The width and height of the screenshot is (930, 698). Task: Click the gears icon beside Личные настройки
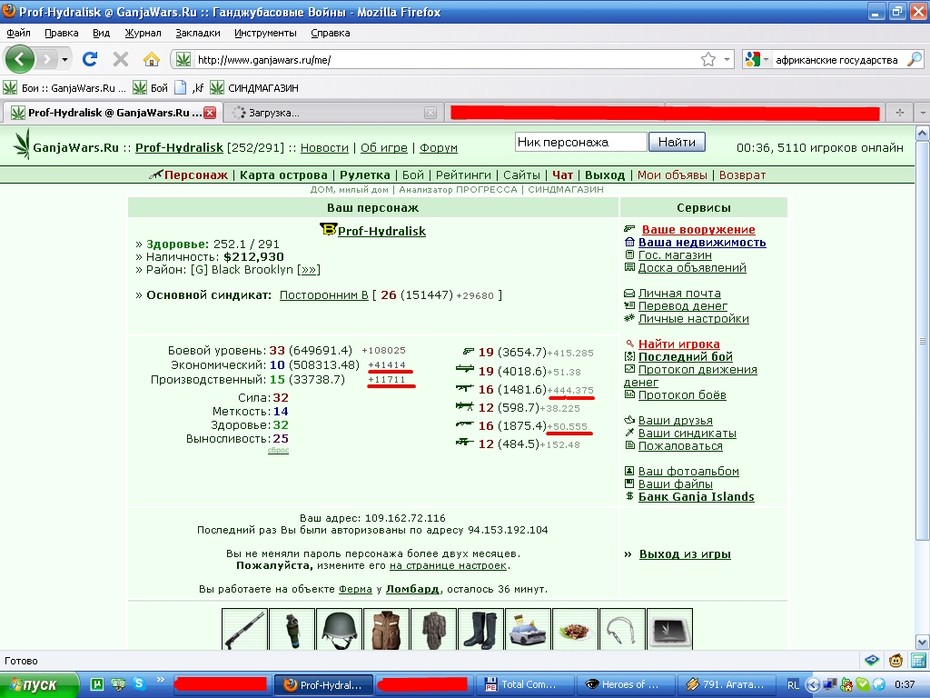coord(630,318)
